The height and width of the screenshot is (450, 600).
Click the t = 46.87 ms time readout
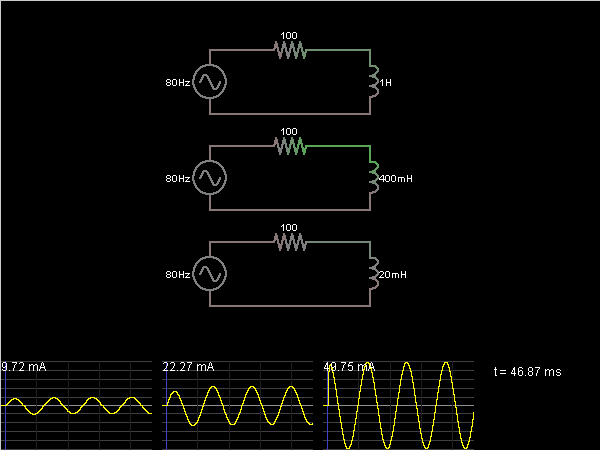pyautogui.click(x=528, y=372)
